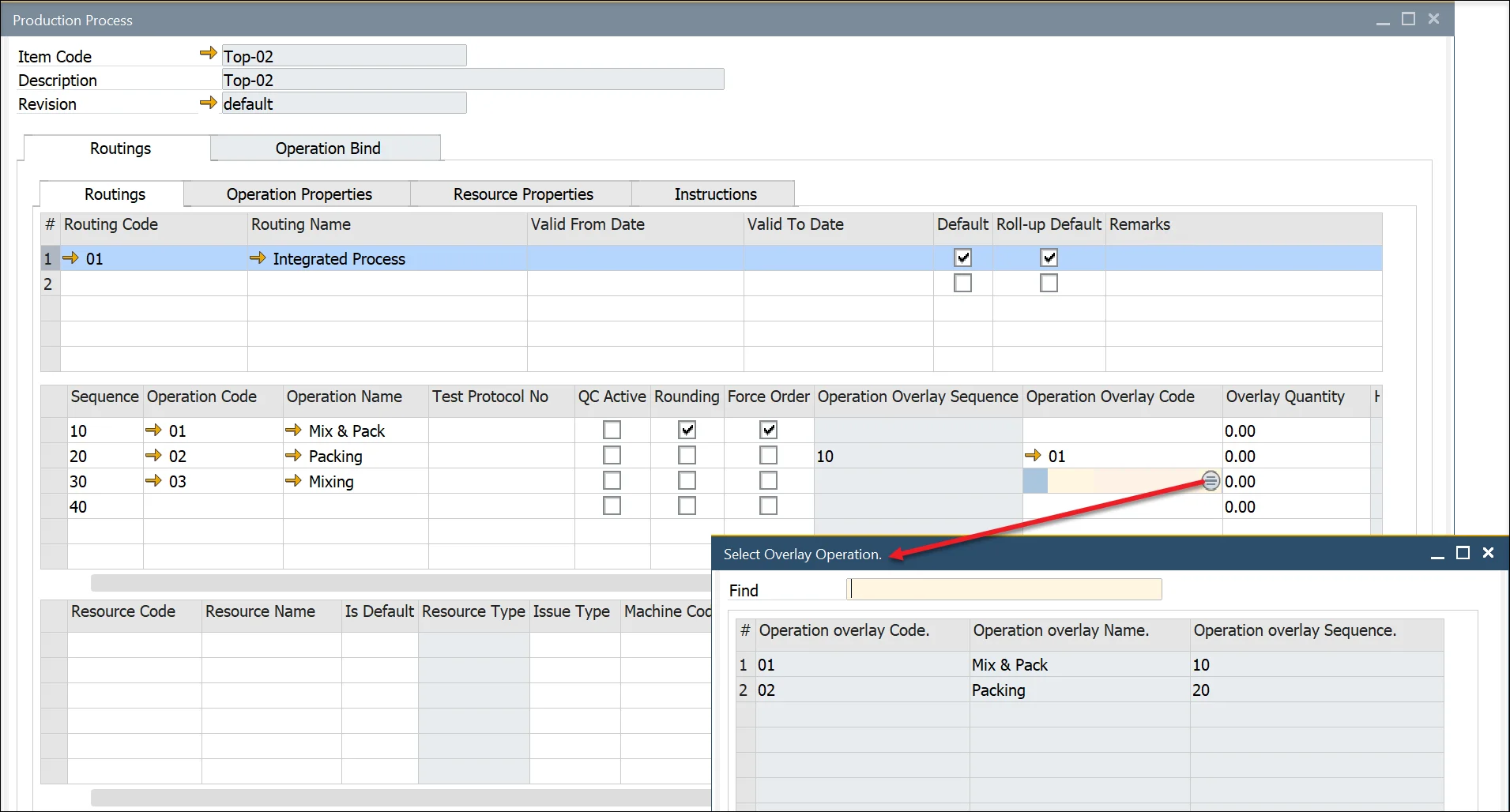Image resolution: width=1510 pixels, height=812 pixels.
Task: Switch to the Operation Bind tab
Action: coord(327,148)
